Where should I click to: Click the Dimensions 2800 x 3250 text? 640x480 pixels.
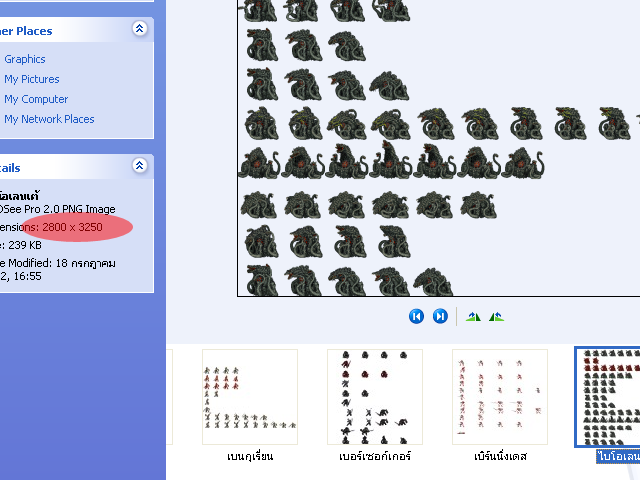(x=51, y=227)
